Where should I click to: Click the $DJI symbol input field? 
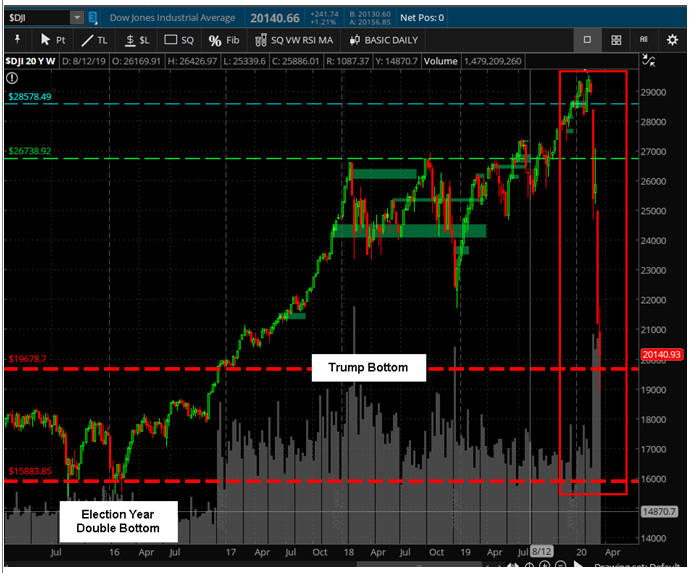(38, 18)
